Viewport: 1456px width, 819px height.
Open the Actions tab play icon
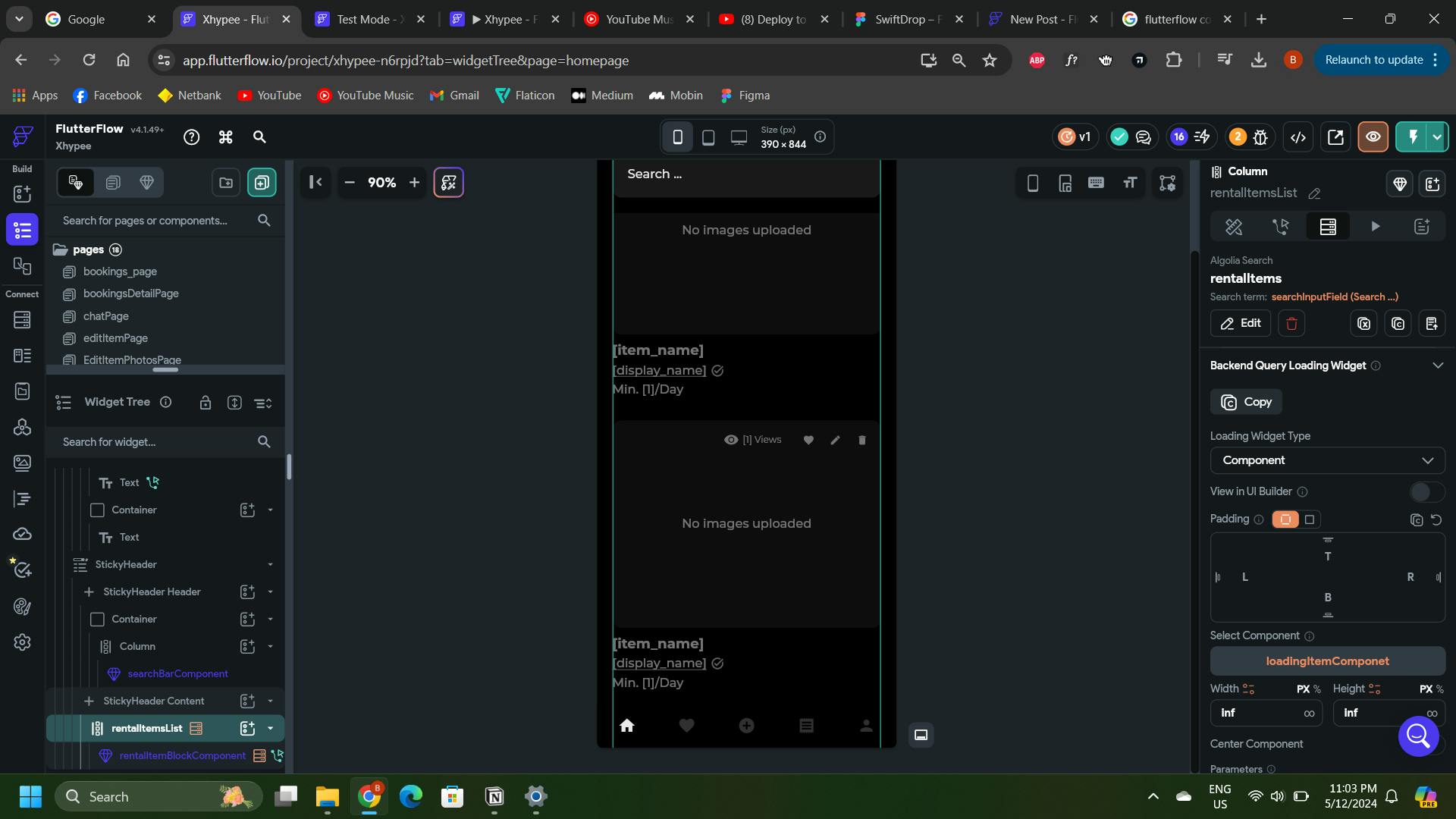tap(1375, 227)
